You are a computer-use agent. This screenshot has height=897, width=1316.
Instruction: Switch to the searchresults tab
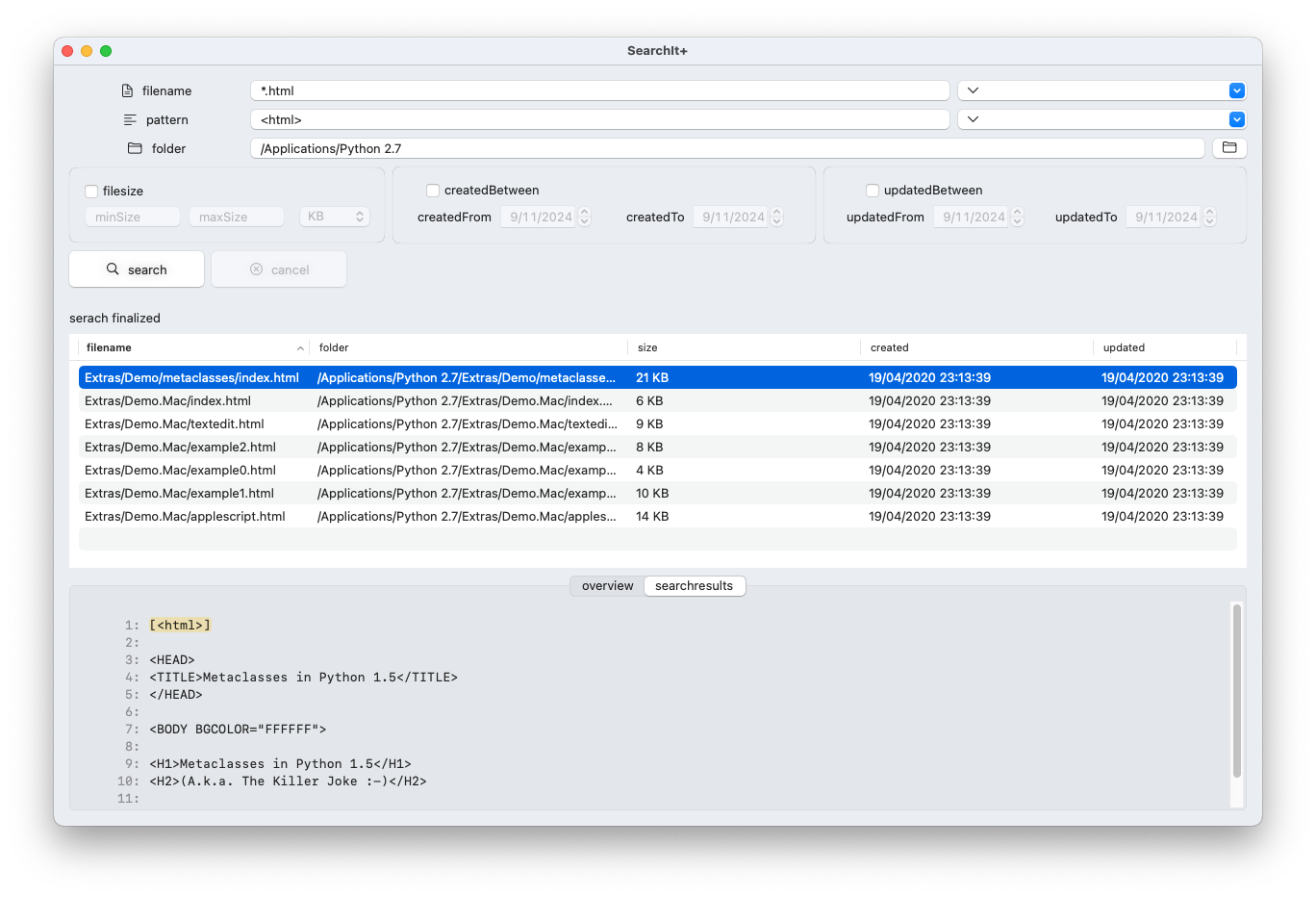tap(695, 585)
